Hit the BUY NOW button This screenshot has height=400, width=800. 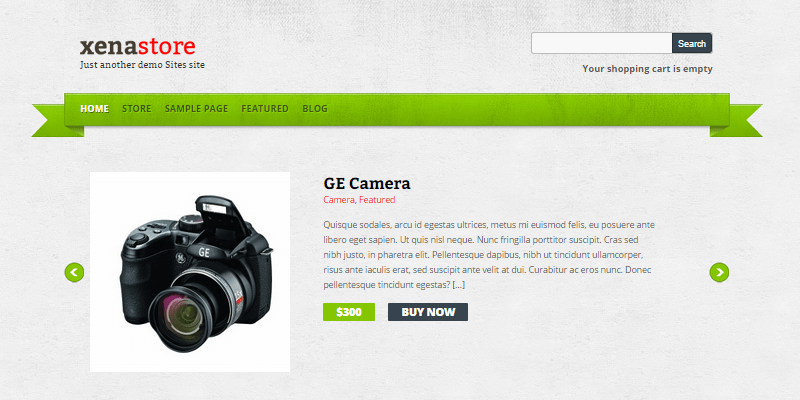(x=428, y=312)
